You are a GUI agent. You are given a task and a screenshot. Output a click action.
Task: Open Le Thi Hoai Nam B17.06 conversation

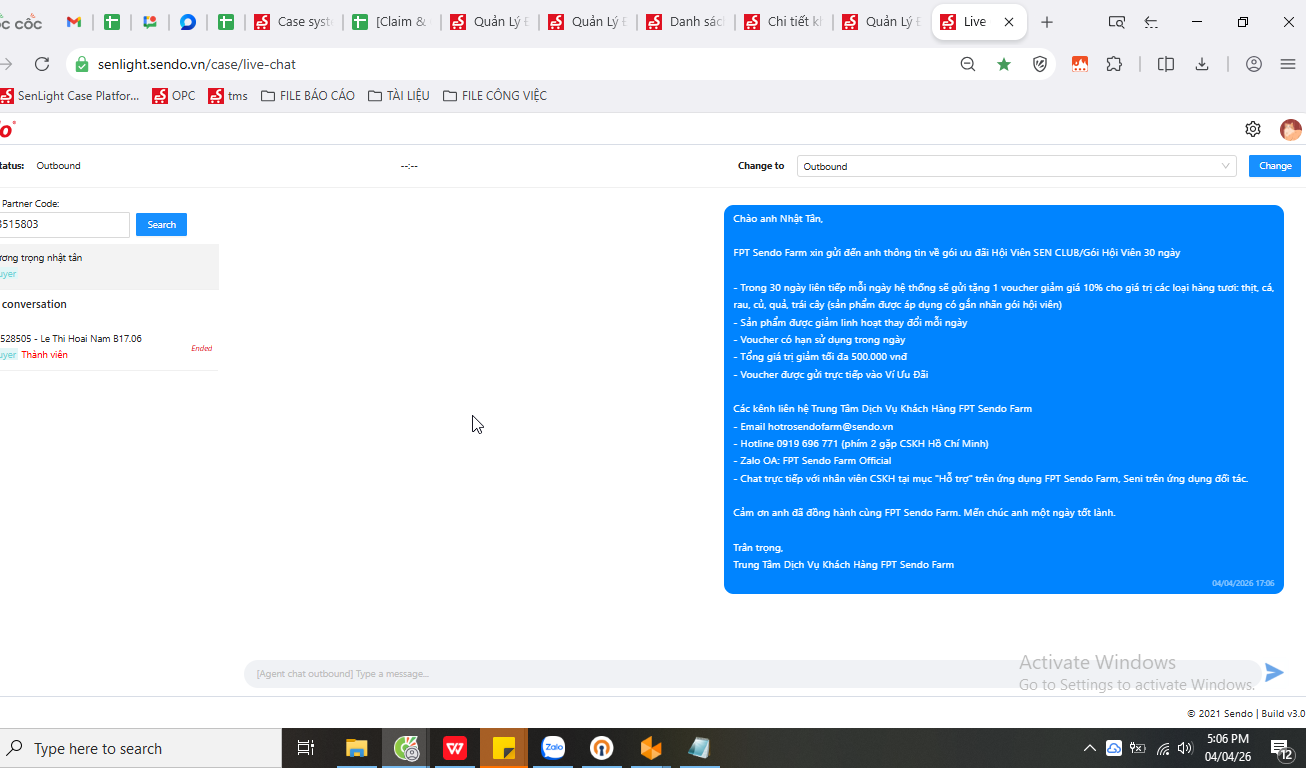(x=109, y=346)
